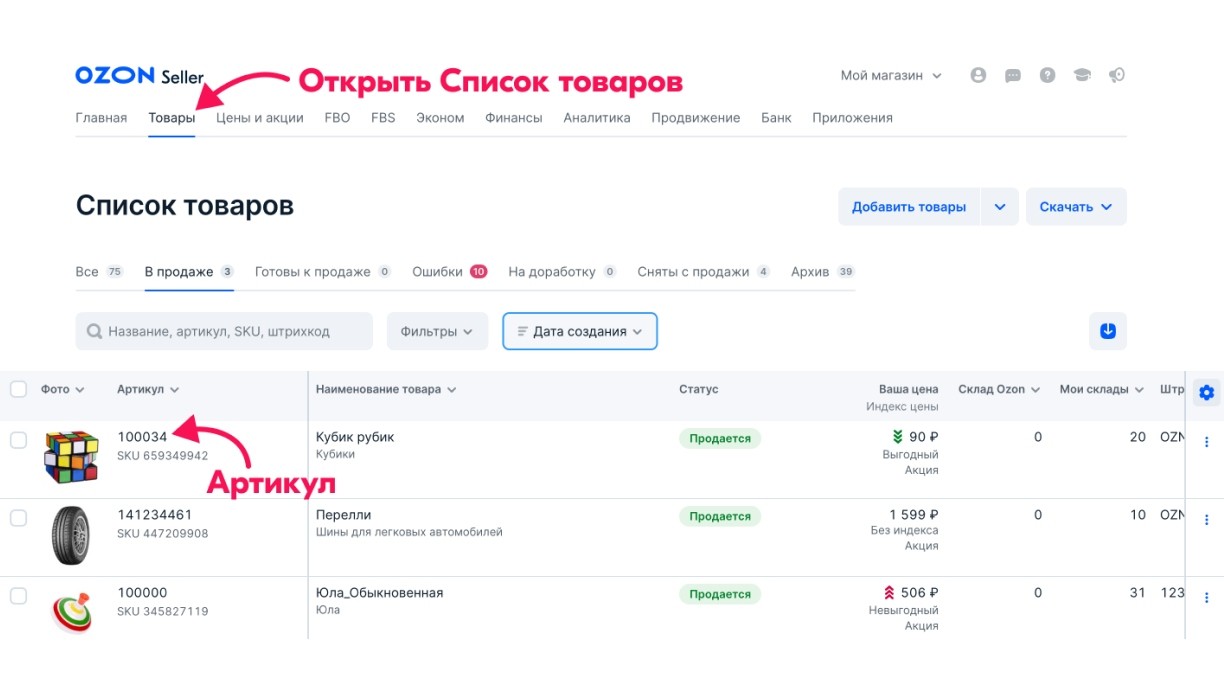1224x690 pixels.
Task: Click the price 1 599 ₽
Action: 913,515
